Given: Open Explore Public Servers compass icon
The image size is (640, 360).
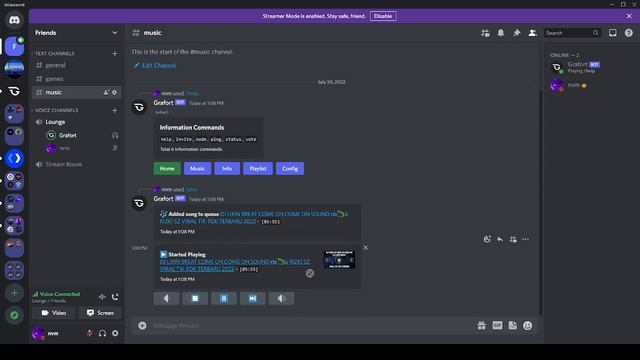Looking at the screenshot, I should [14, 315].
